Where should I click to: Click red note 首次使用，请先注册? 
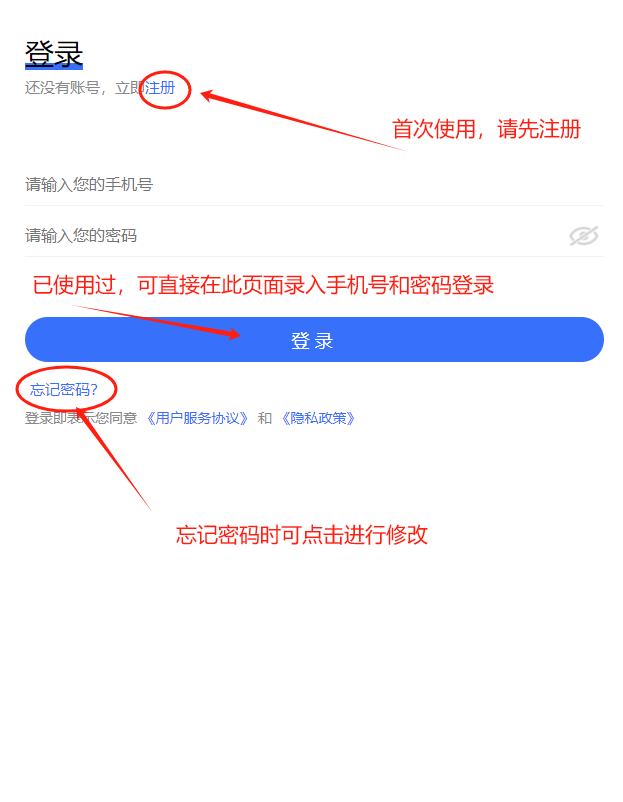(486, 129)
